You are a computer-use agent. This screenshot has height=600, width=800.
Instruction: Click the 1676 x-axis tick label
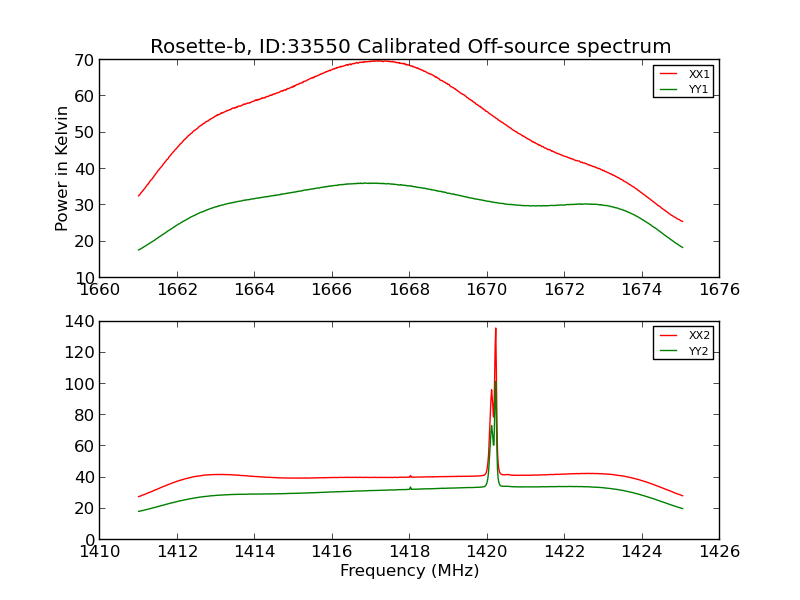(x=719, y=290)
